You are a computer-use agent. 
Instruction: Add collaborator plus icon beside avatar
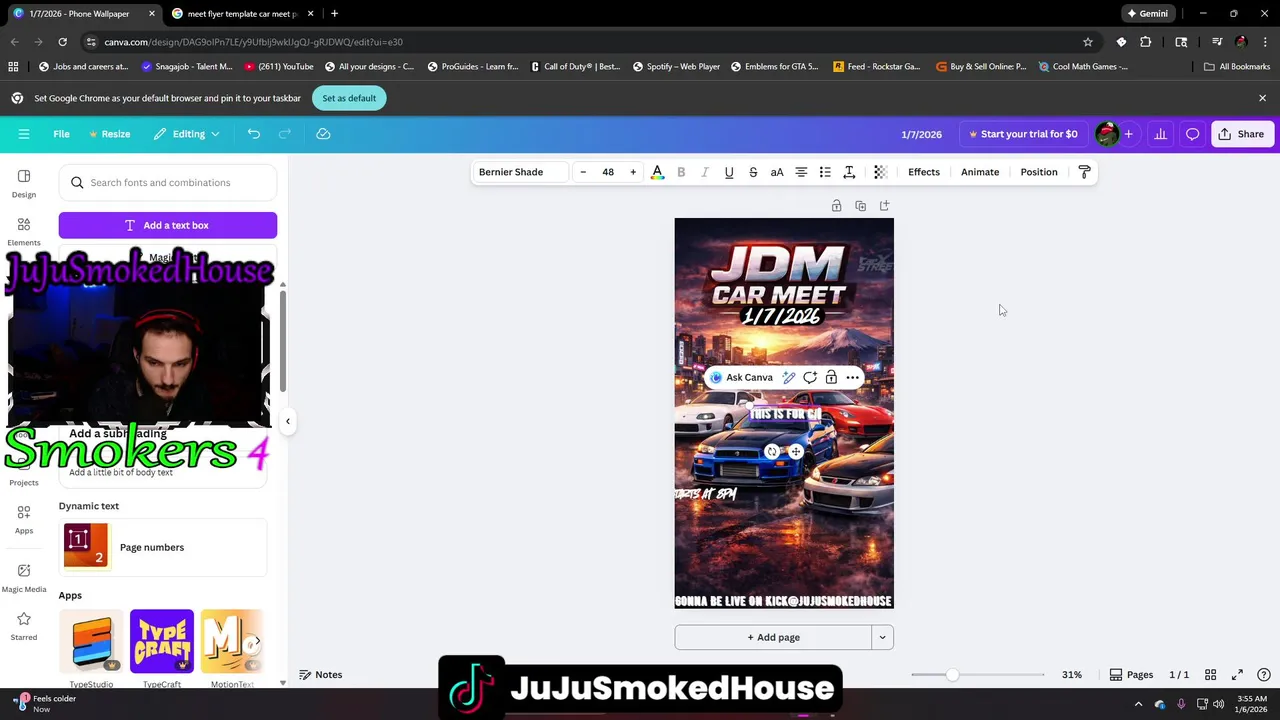click(1129, 134)
